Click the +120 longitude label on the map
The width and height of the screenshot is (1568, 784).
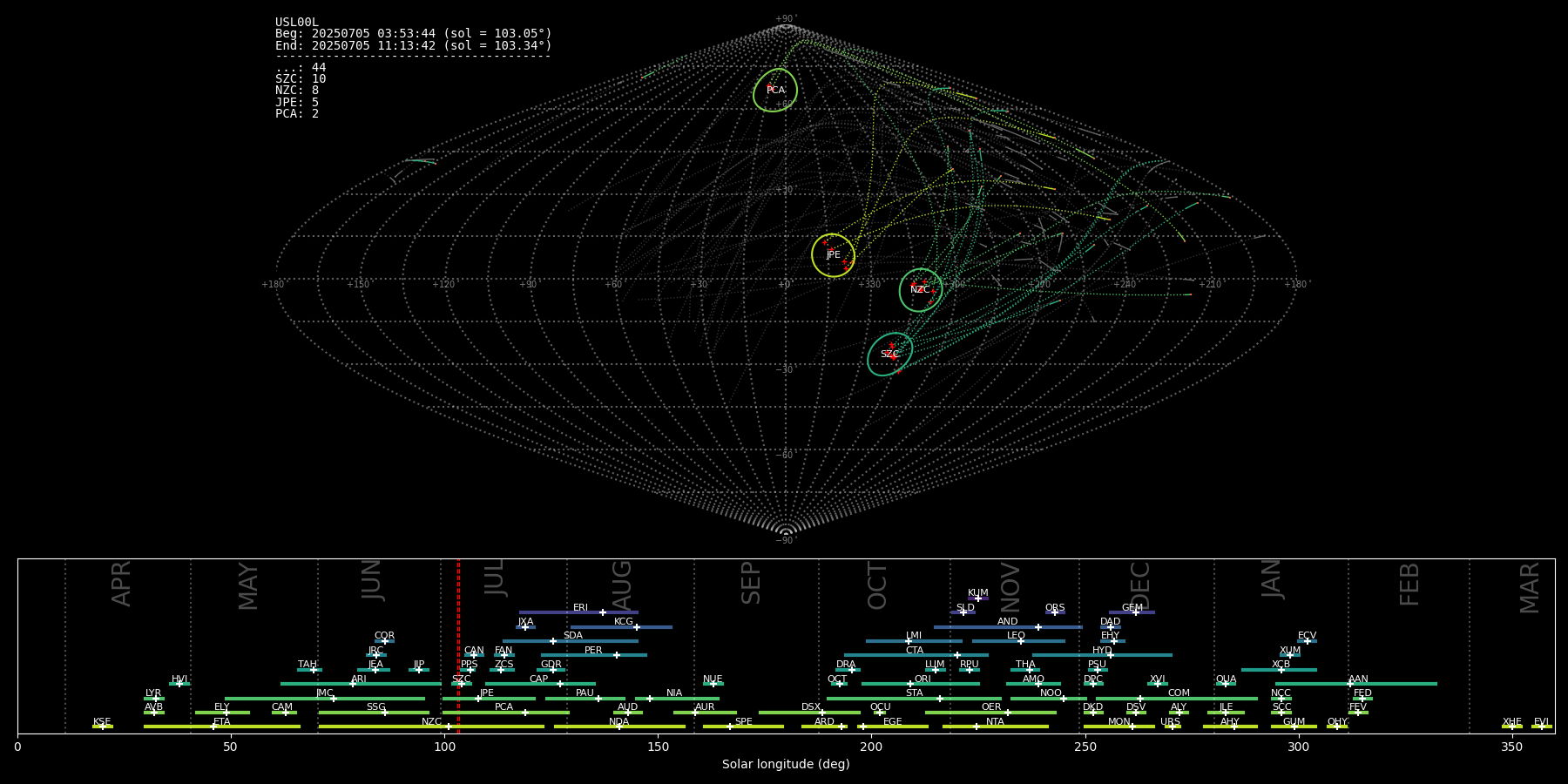443,285
